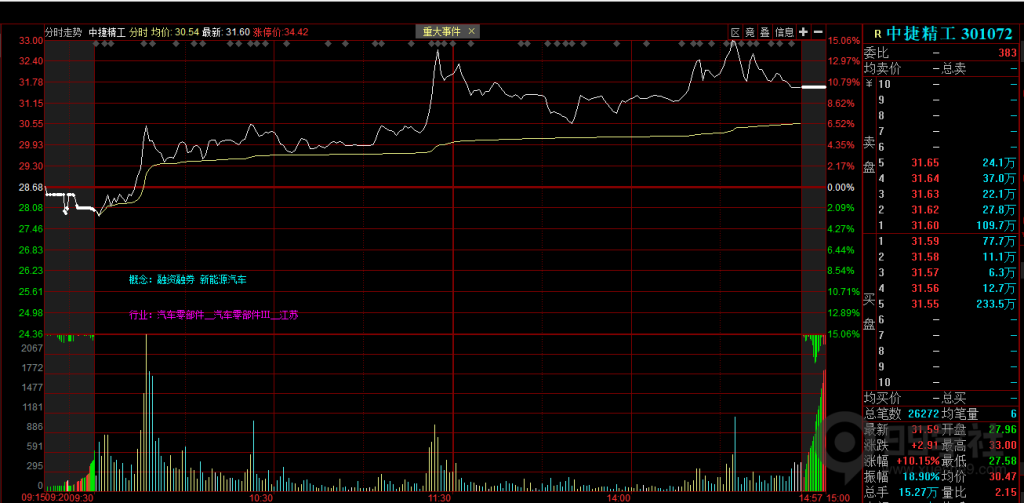Click the 区 (interval) toolbar icon
Viewport: 1024px width, 503px height.
pos(735,32)
